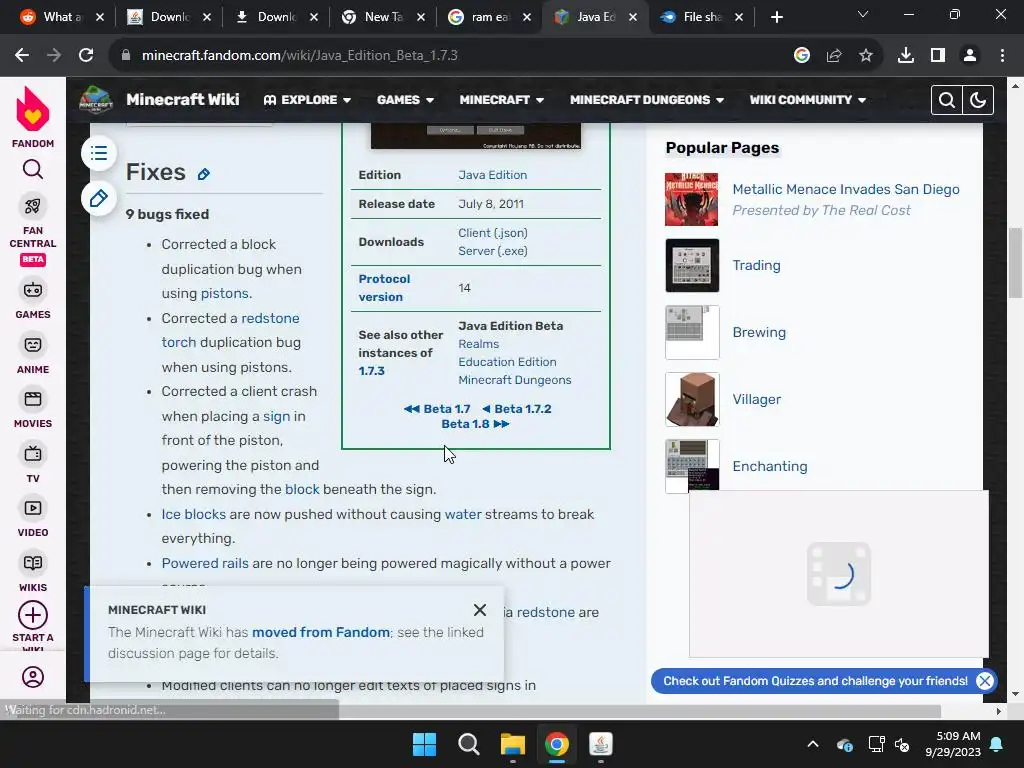Open 'moved from Fandom' link
1024x768 pixels.
coord(321,632)
